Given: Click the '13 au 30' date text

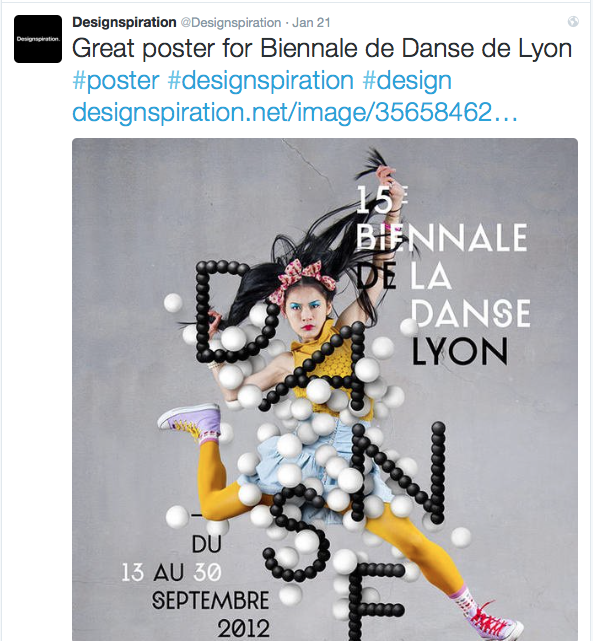Looking at the screenshot, I should click(x=172, y=573).
